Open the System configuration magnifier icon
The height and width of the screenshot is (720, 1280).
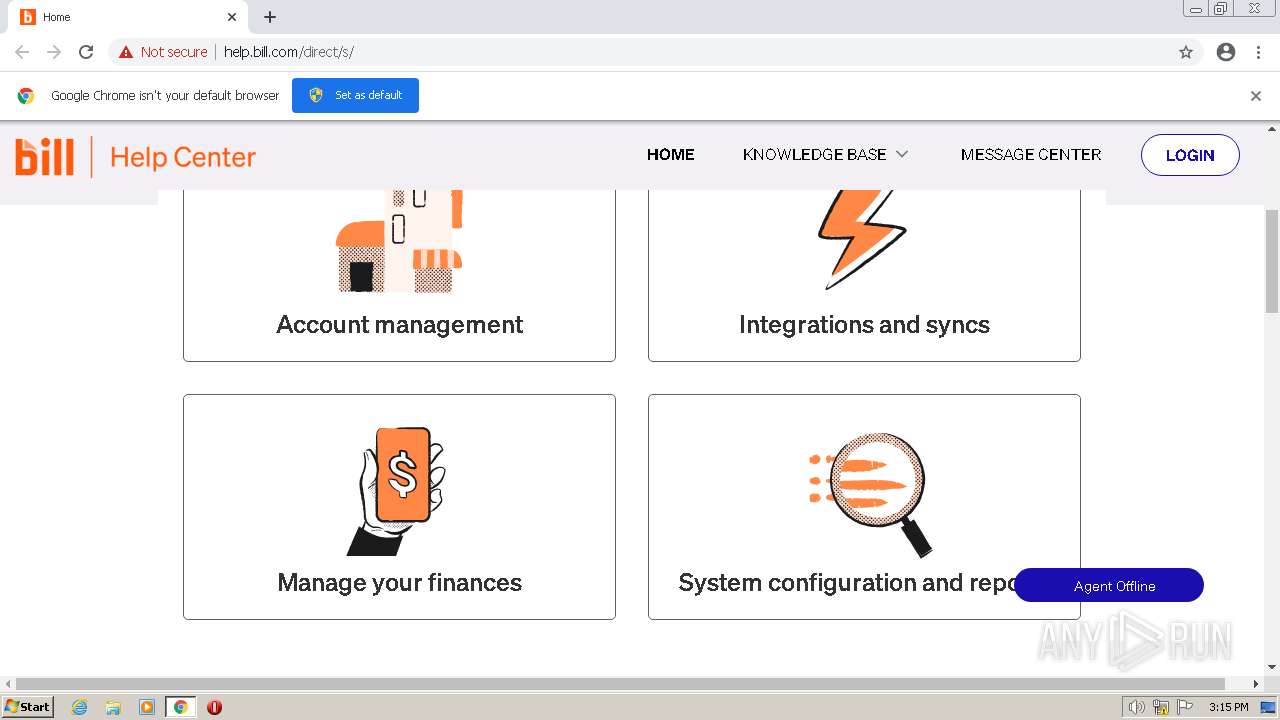pyautogui.click(x=868, y=494)
